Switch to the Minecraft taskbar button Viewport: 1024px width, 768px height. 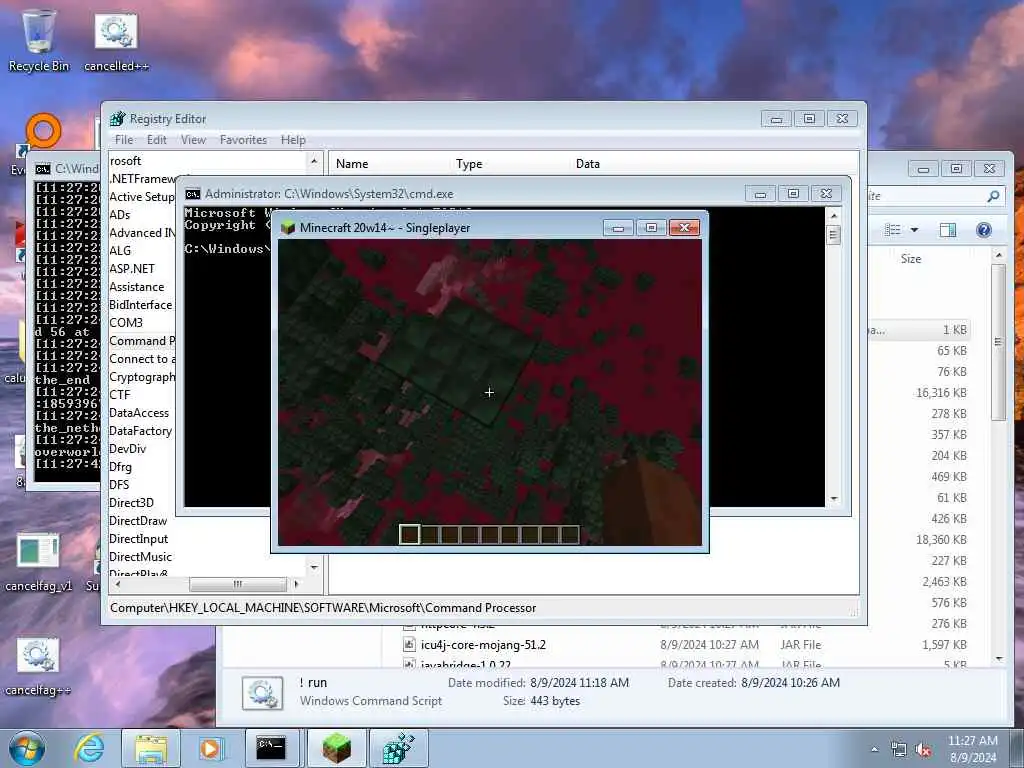point(336,748)
